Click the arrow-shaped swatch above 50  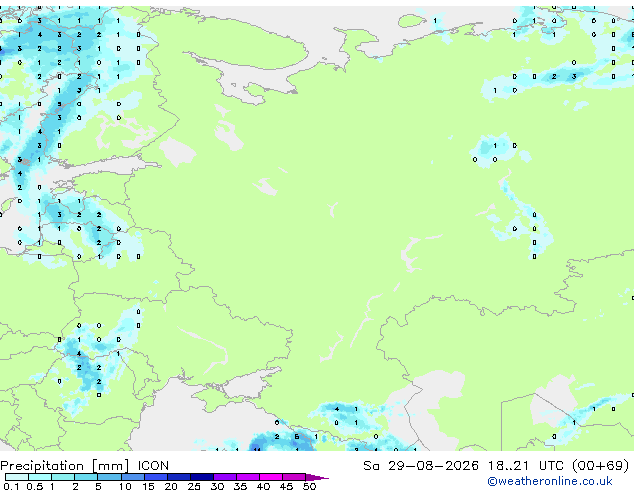(317, 477)
